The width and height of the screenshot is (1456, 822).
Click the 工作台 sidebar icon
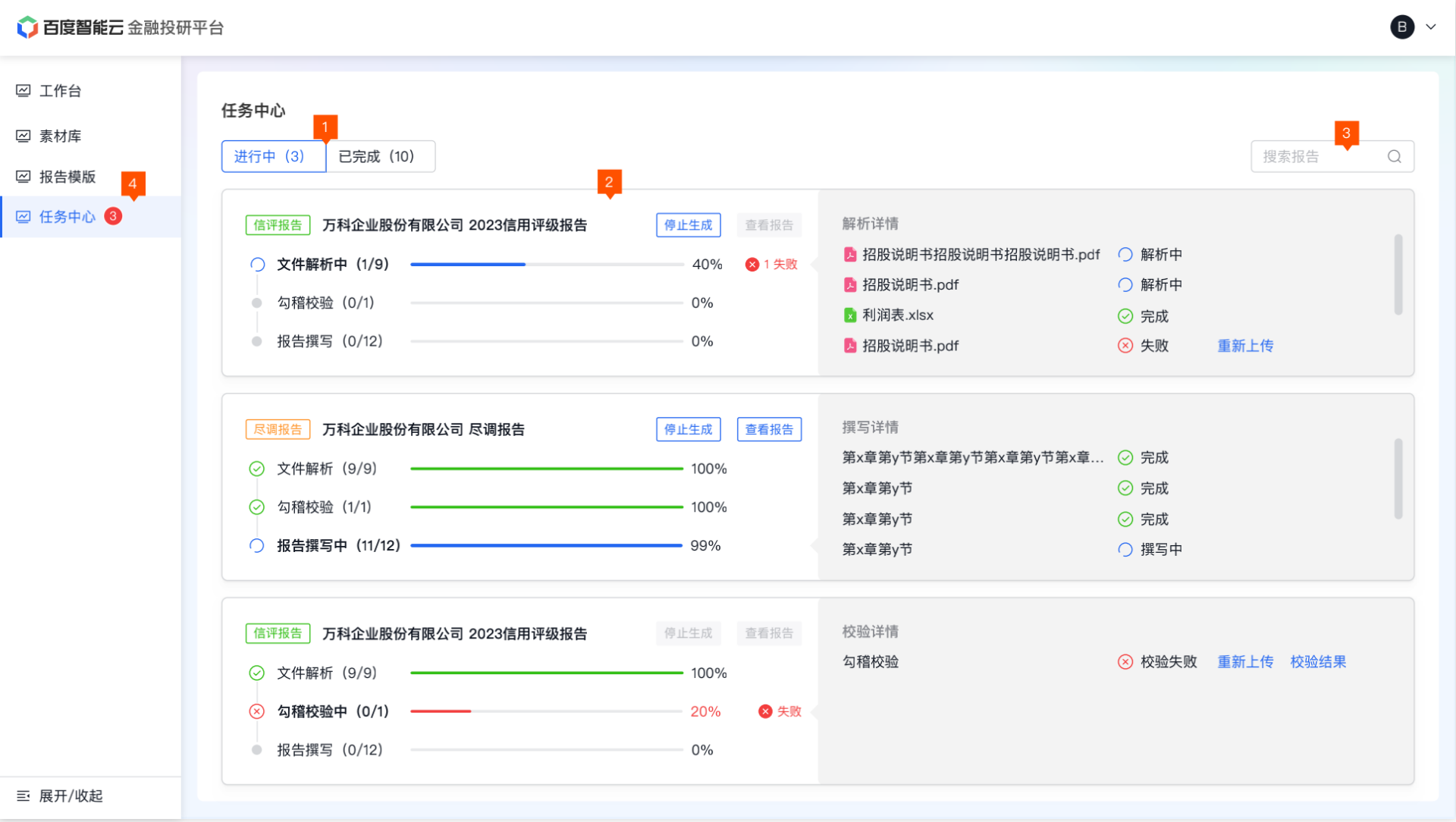24,91
